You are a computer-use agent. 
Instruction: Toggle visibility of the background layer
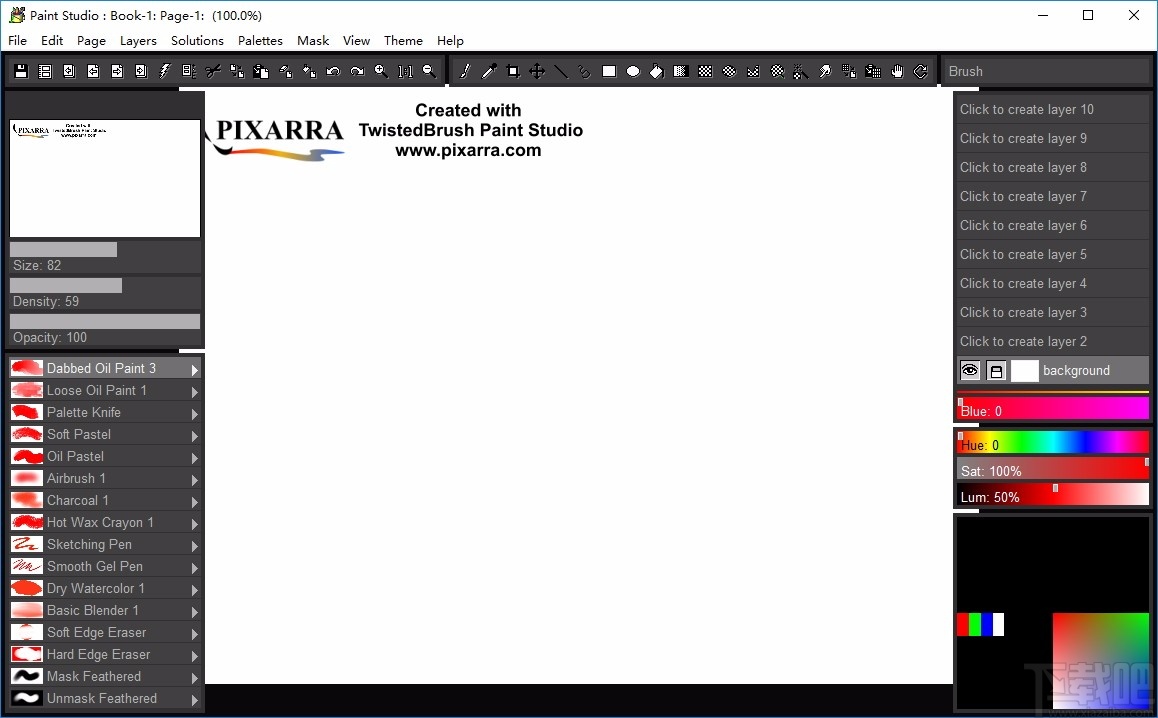coord(969,370)
